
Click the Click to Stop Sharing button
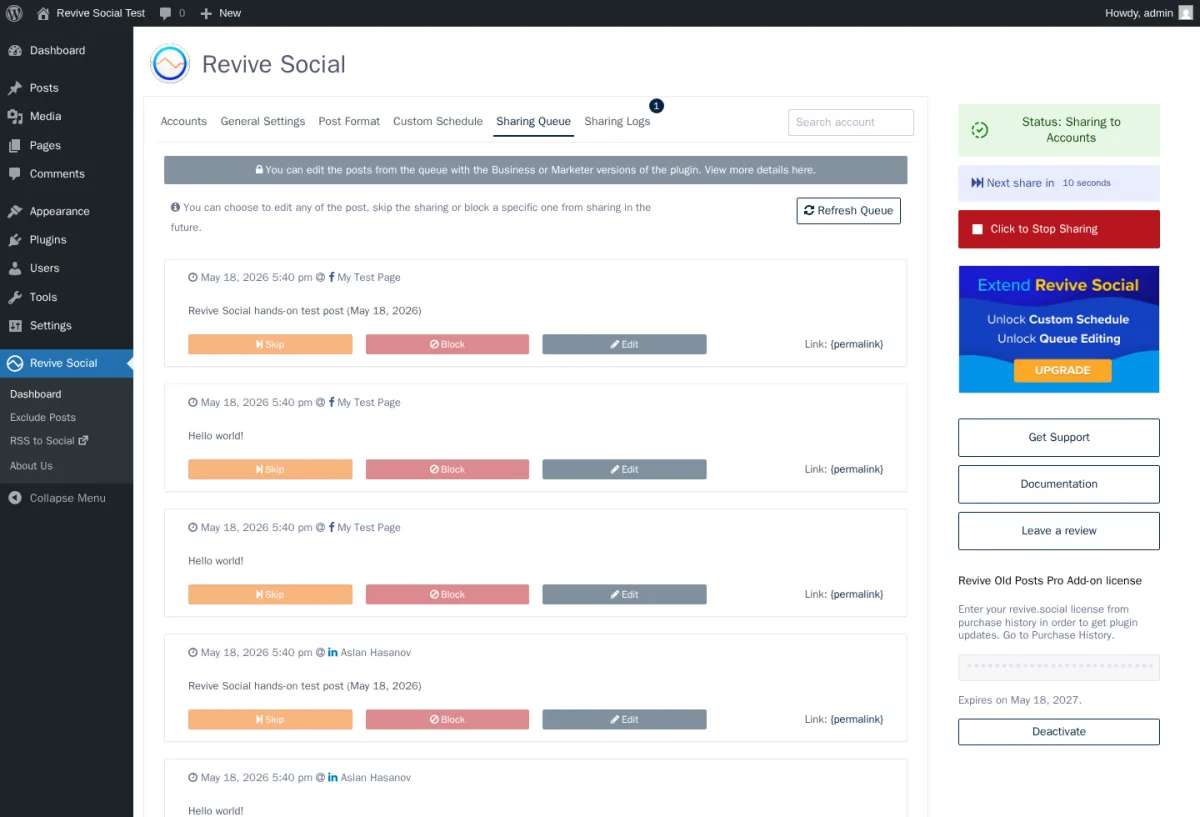tap(1059, 229)
